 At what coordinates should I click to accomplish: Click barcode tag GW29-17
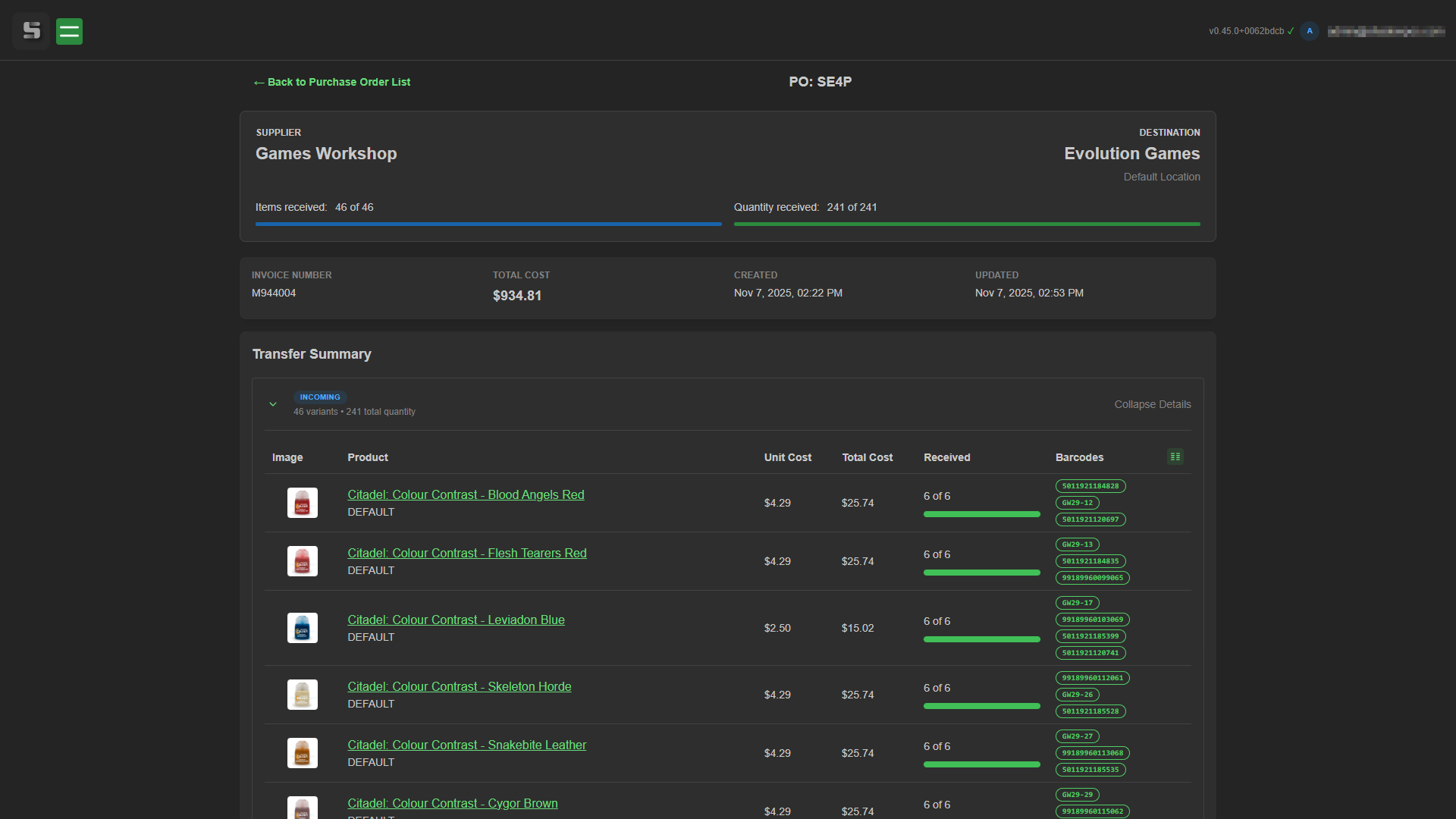(1077, 603)
